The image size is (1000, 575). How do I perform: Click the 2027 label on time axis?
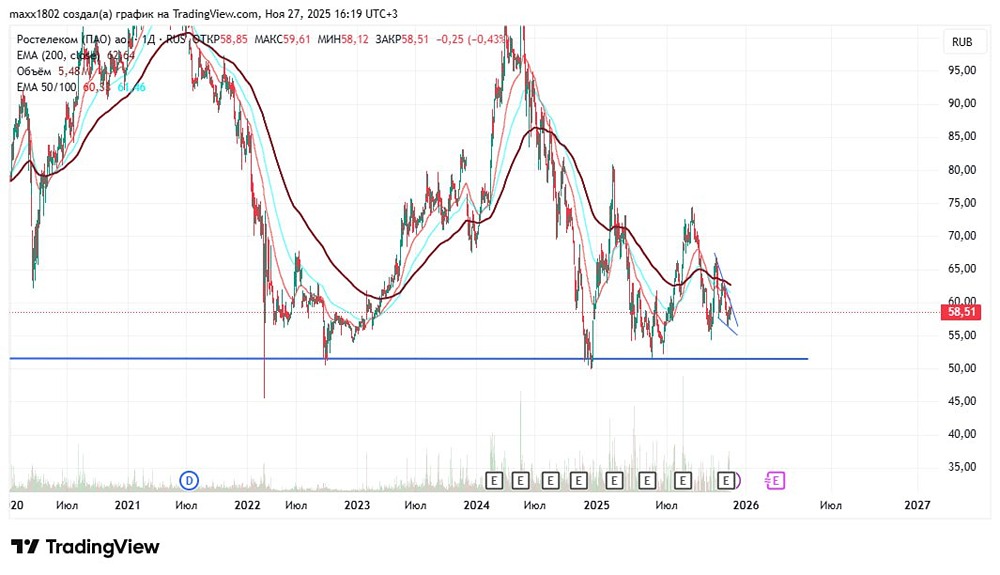point(917,506)
